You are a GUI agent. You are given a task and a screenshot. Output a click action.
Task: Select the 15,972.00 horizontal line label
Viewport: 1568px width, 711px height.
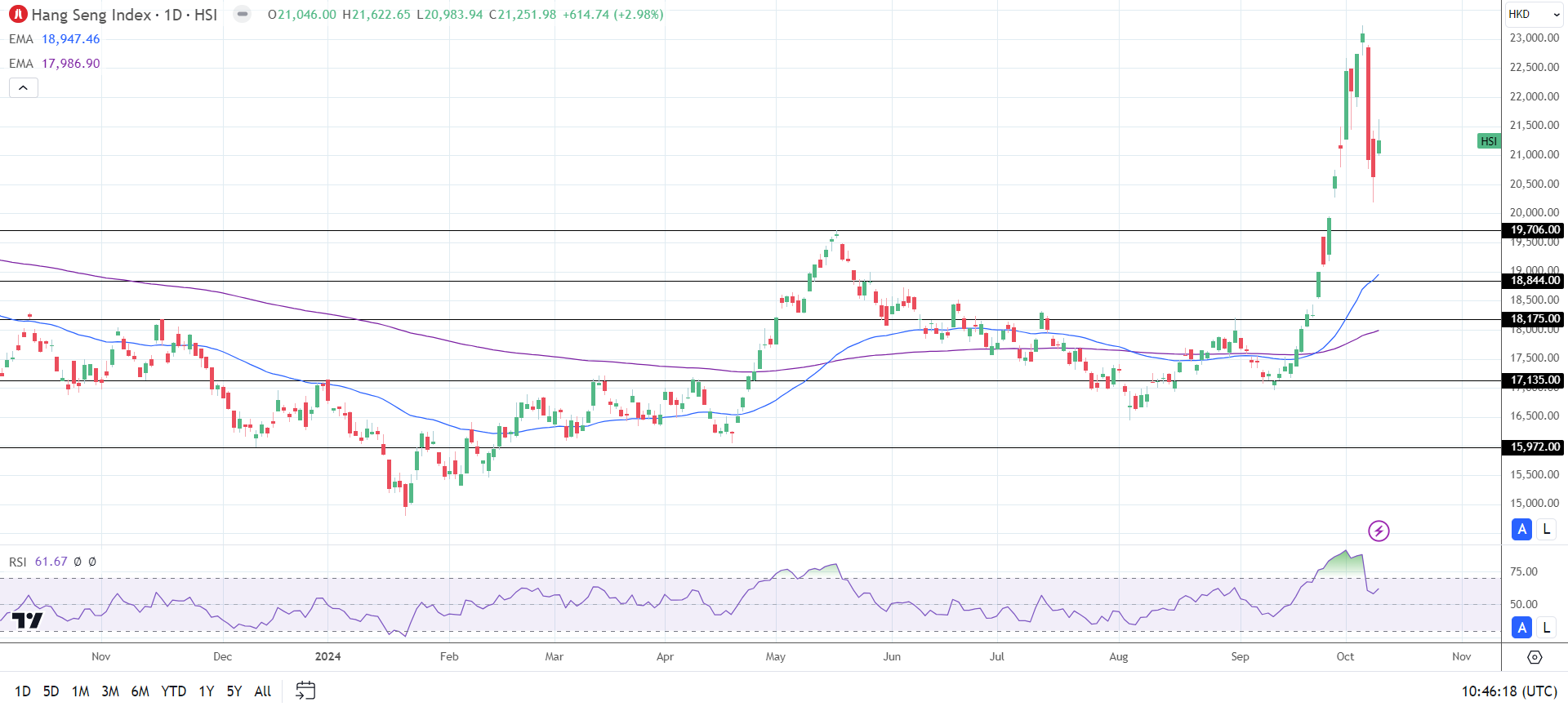tap(1535, 447)
